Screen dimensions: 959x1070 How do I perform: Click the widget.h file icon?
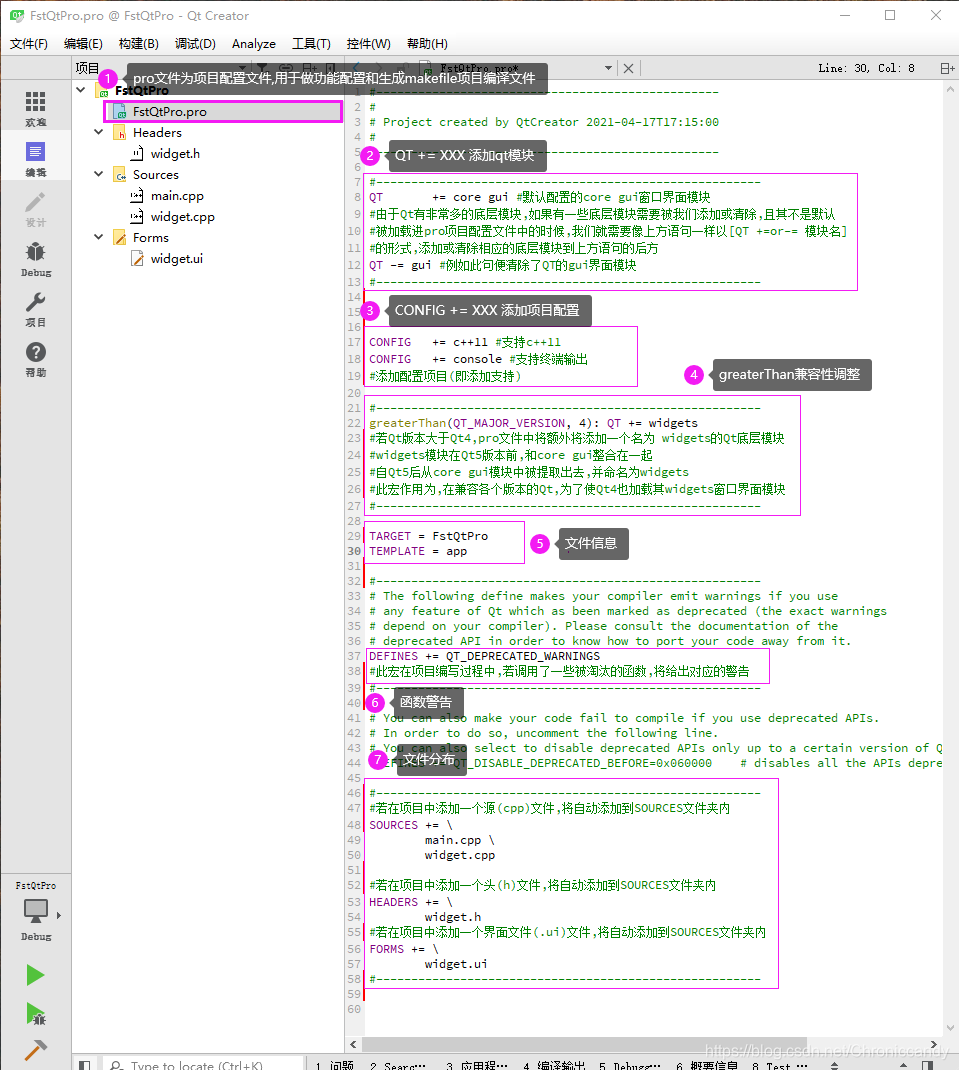[x=137, y=154]
